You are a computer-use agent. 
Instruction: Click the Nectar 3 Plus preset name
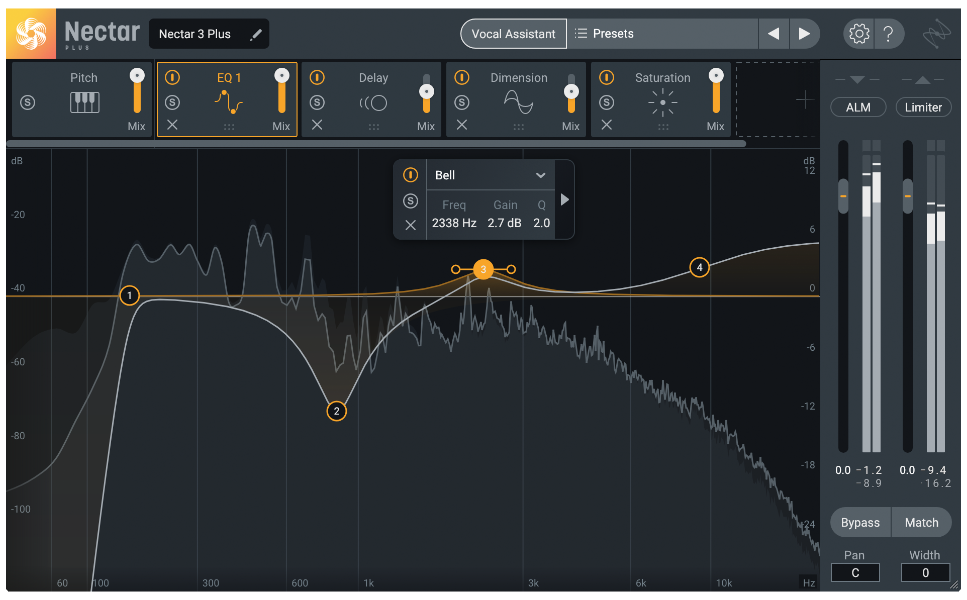click(195, 34)
